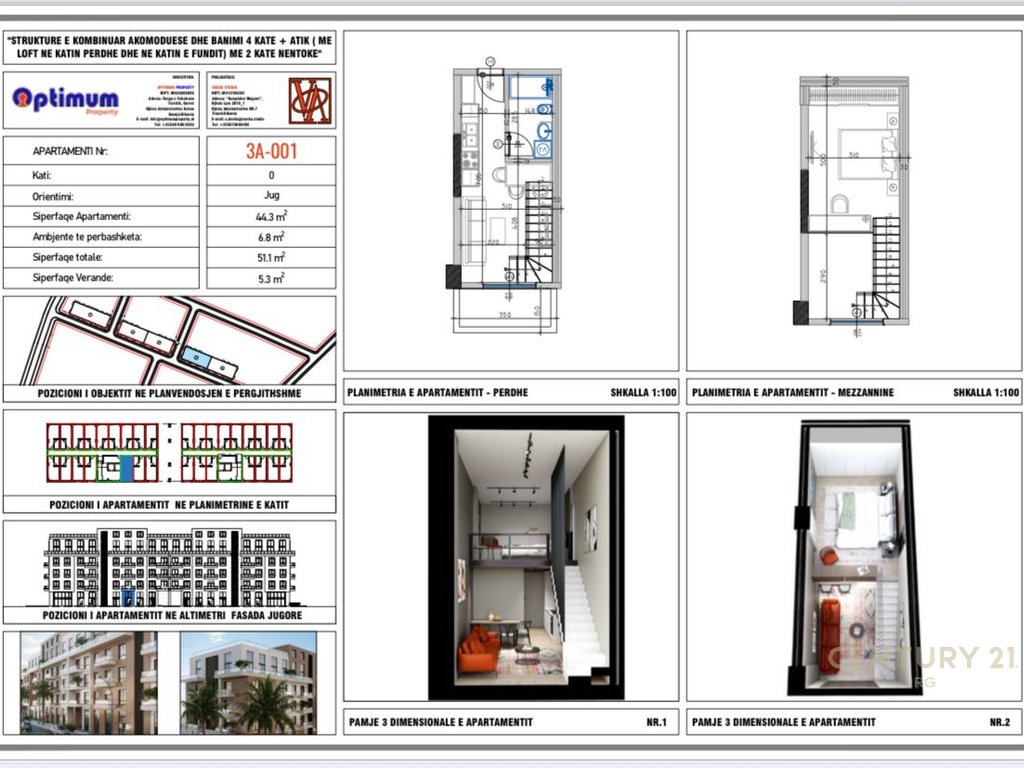
Task: Click the project title header text
Action: point(169,47)
